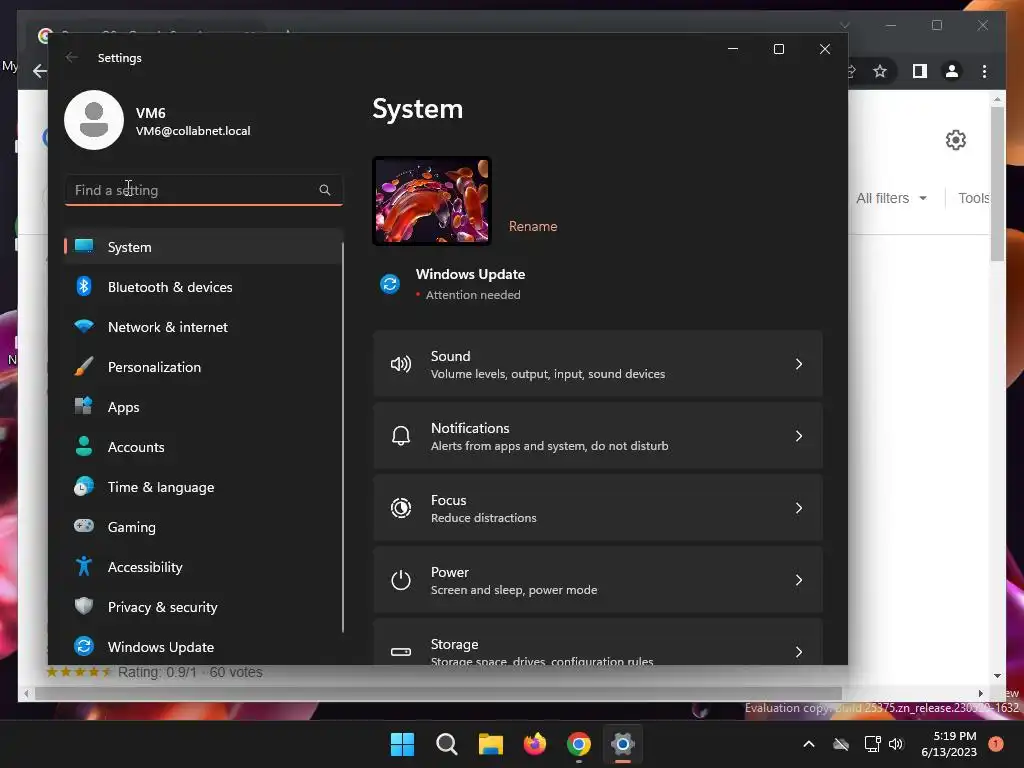Expand Focus with its chevron arrow
The width and height of the screenshot is (1024, 768).
[x=799, y=508]
